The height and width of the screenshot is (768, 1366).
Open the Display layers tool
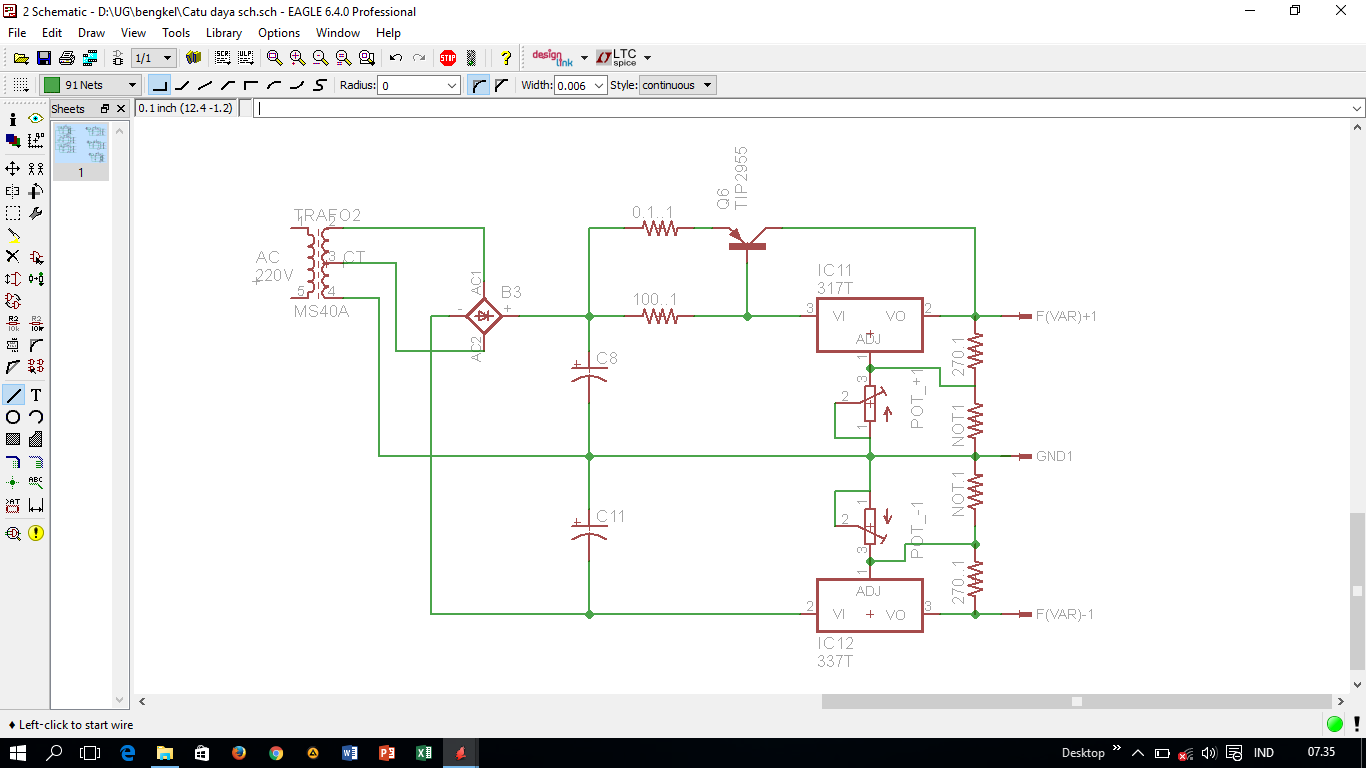[13, 141]
